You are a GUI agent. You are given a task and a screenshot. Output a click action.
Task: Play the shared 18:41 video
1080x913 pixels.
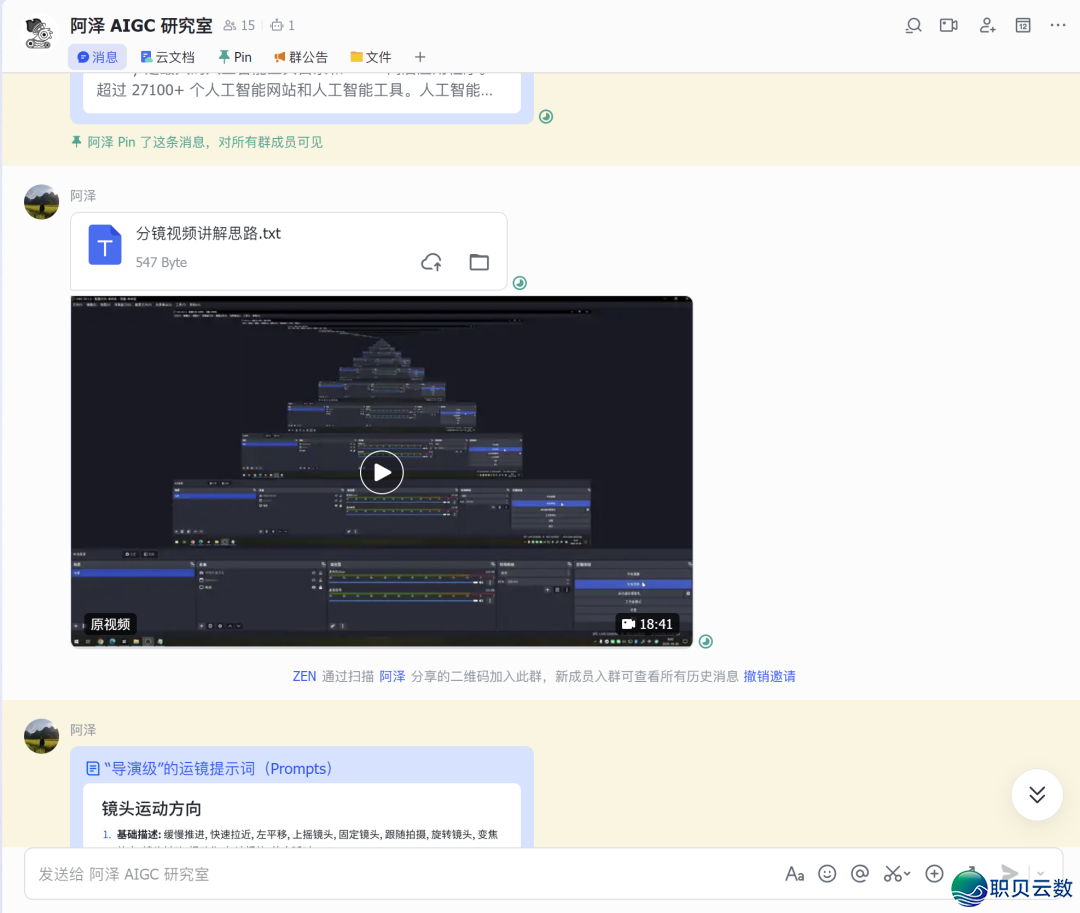click(x=381, y=471)
